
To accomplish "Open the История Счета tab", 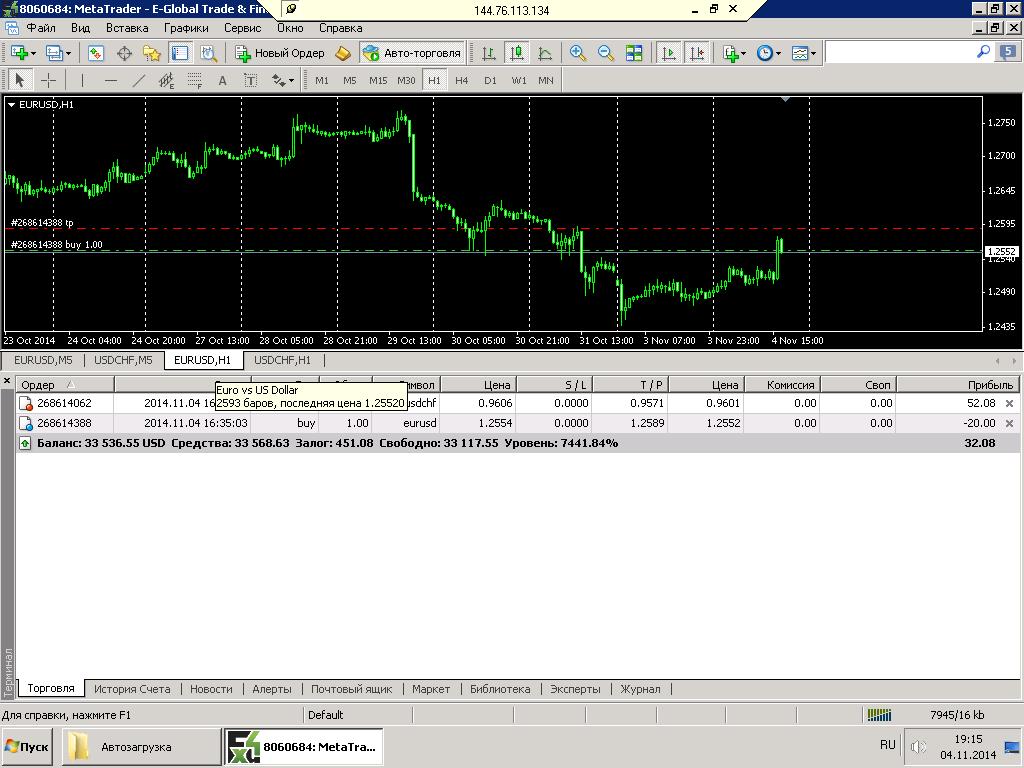I will tap(132, 689).
